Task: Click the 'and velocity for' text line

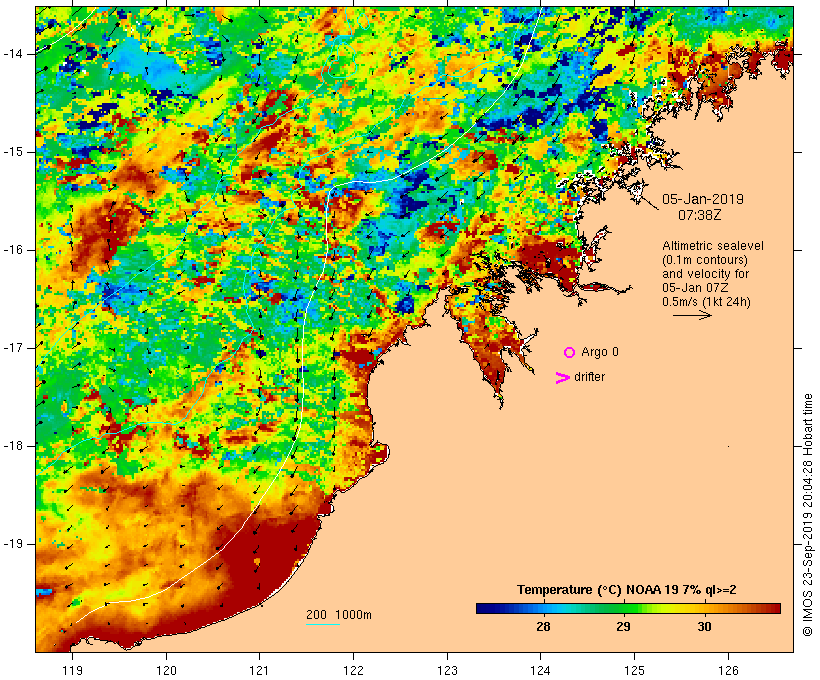Action: pos(705,274)
